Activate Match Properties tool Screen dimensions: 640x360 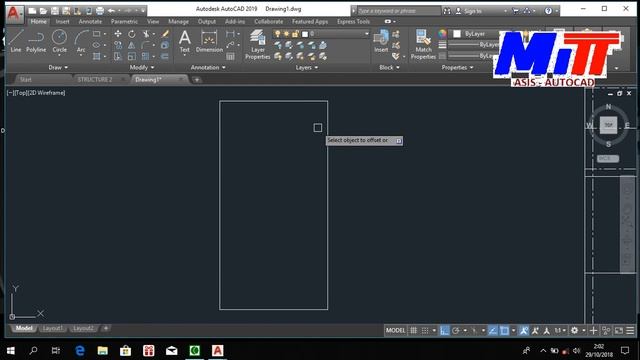[x=423, y=44]
